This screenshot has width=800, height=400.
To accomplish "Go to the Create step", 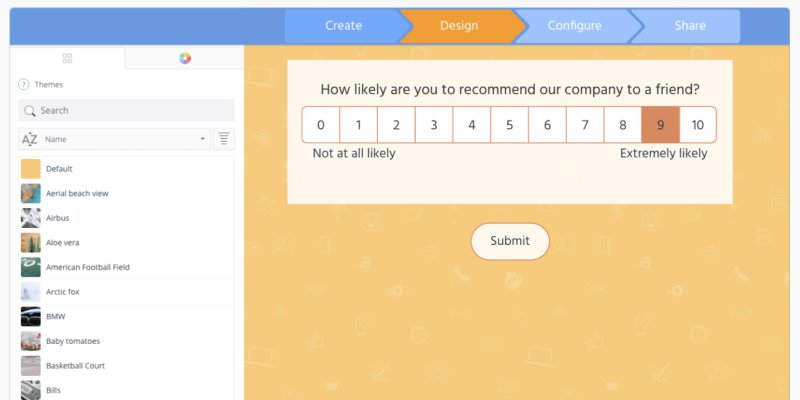I will click(343, 26).
